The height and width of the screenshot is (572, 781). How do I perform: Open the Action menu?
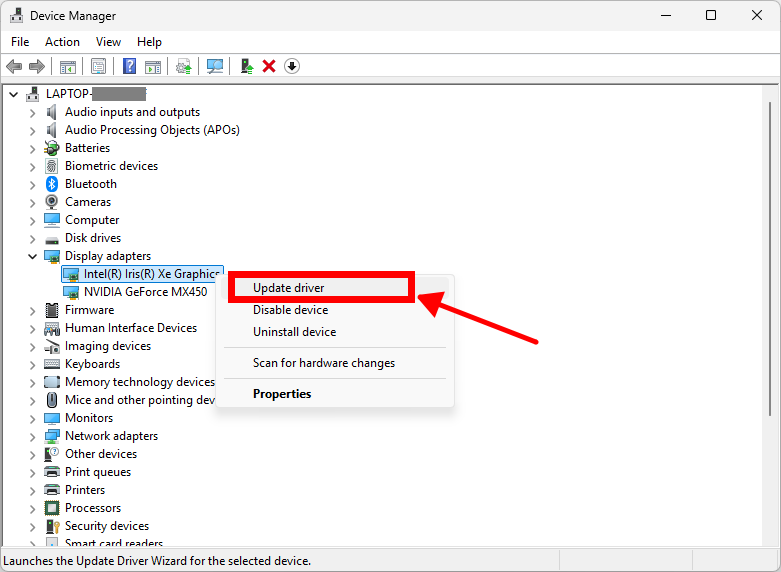point(62,42)
